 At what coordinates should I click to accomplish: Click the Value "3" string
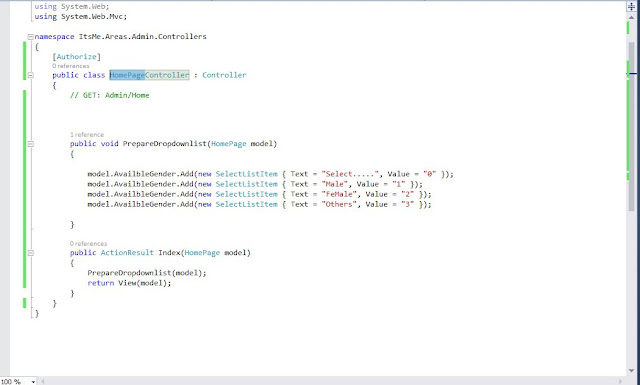point(407,205)
